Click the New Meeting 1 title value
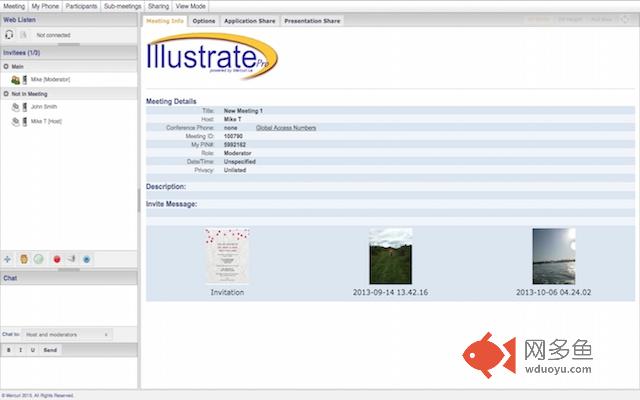The width and height of the screenshot is (640, 400). (243, 111)
